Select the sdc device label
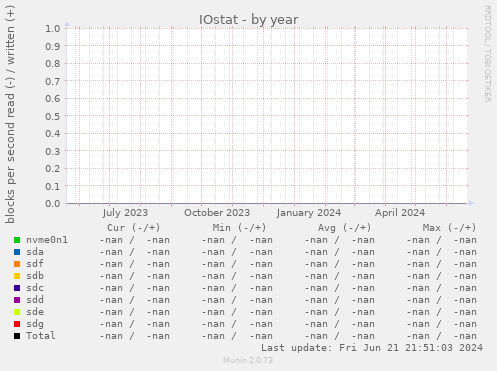497x371 pixels. pos(35,288)
